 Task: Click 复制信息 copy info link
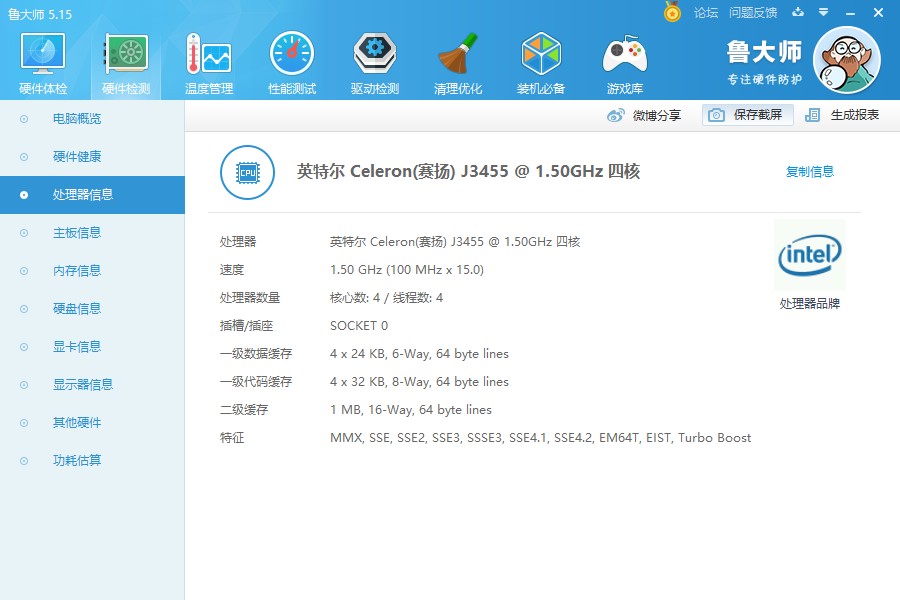809,171
